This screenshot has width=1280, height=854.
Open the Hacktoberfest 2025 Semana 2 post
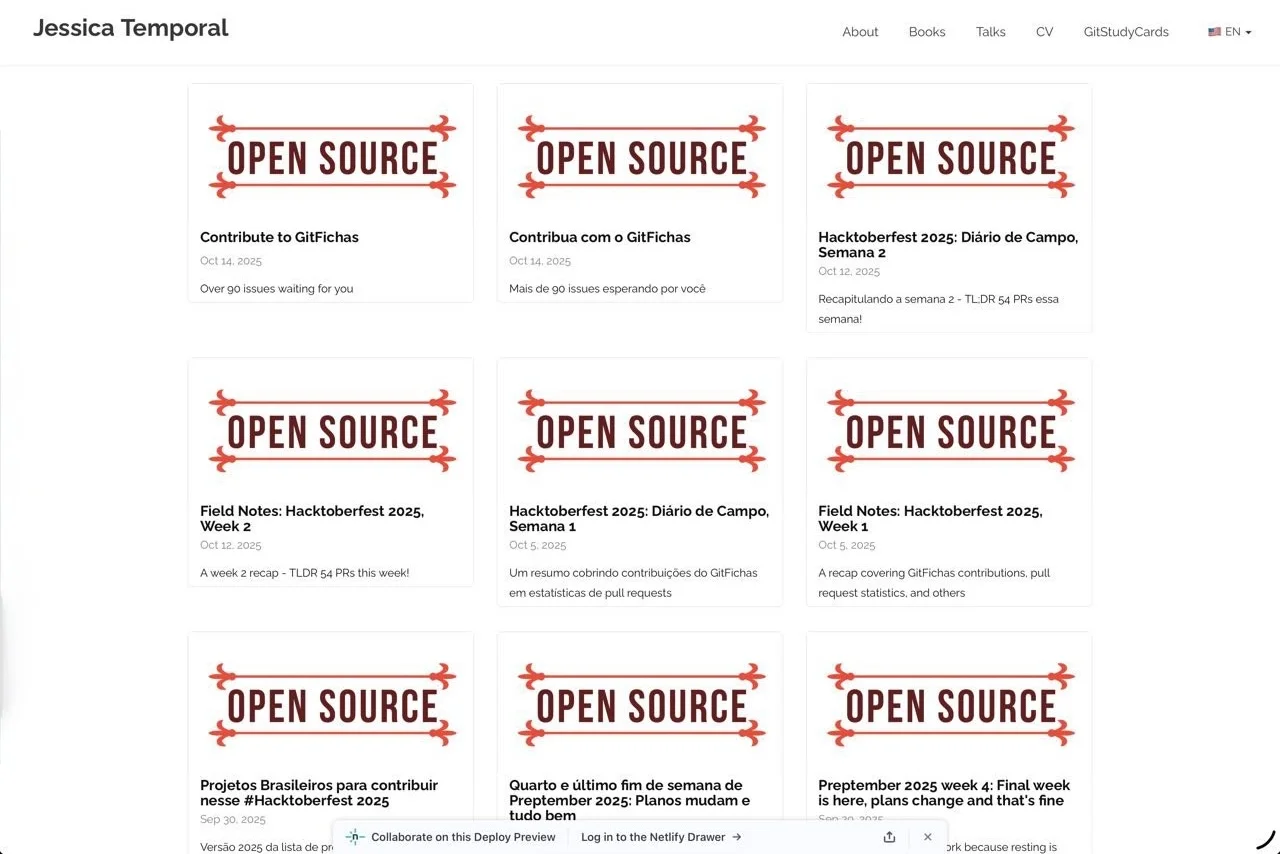(948, 244)
